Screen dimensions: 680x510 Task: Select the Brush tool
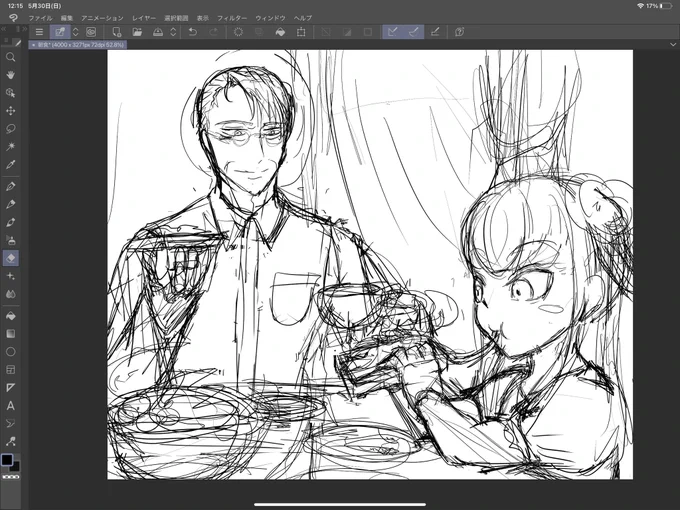(x=10, y=222)
